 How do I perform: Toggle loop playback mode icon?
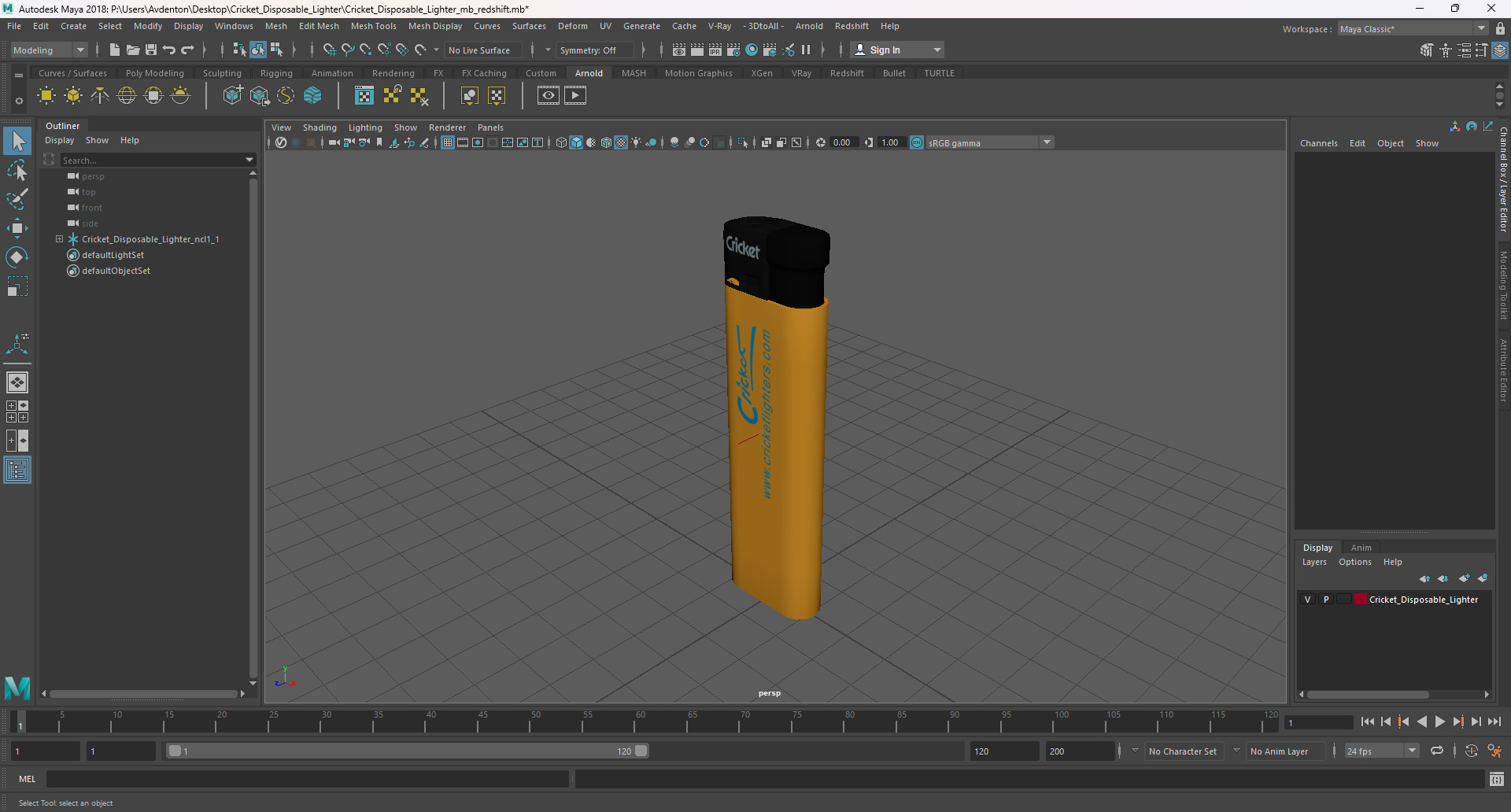pyautogui.click(x=1437, y=751)
